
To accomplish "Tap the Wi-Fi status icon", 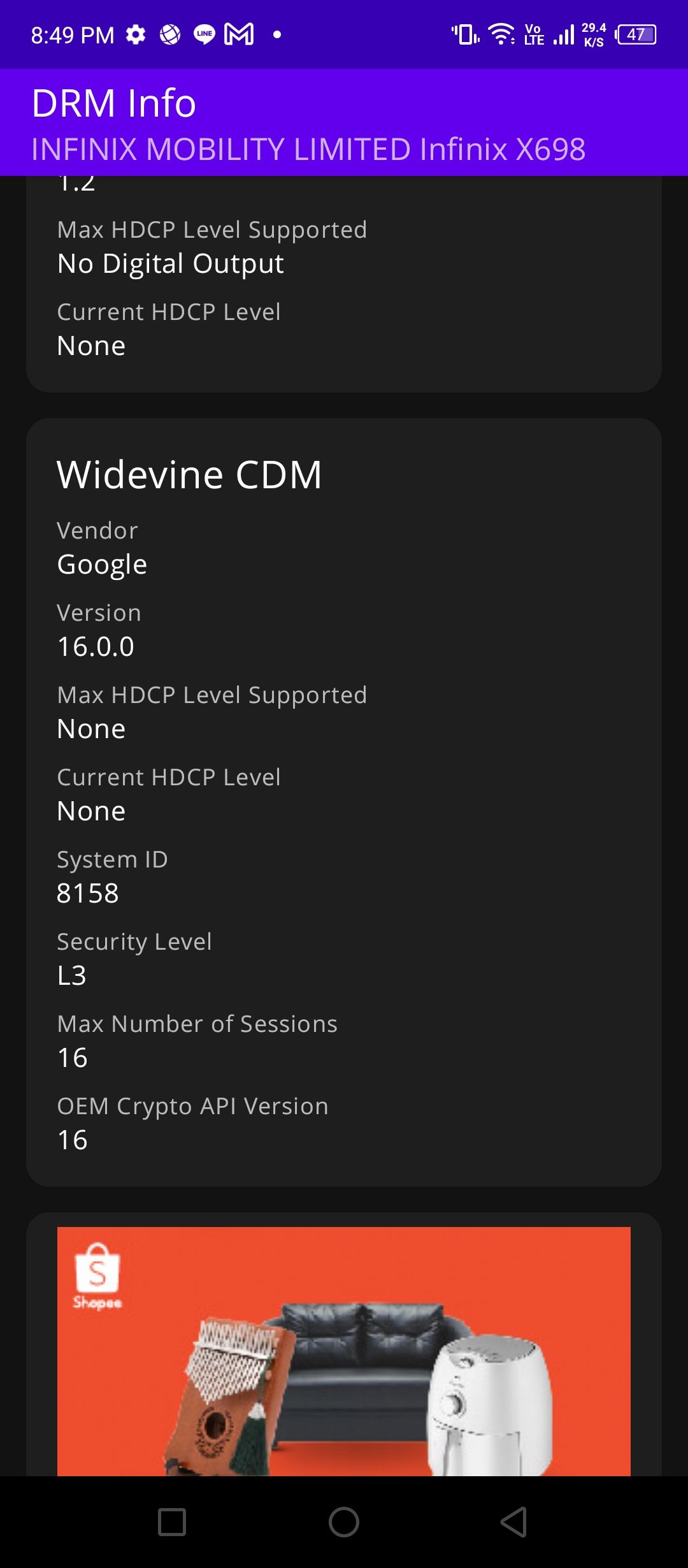I will tap(501, 34).
